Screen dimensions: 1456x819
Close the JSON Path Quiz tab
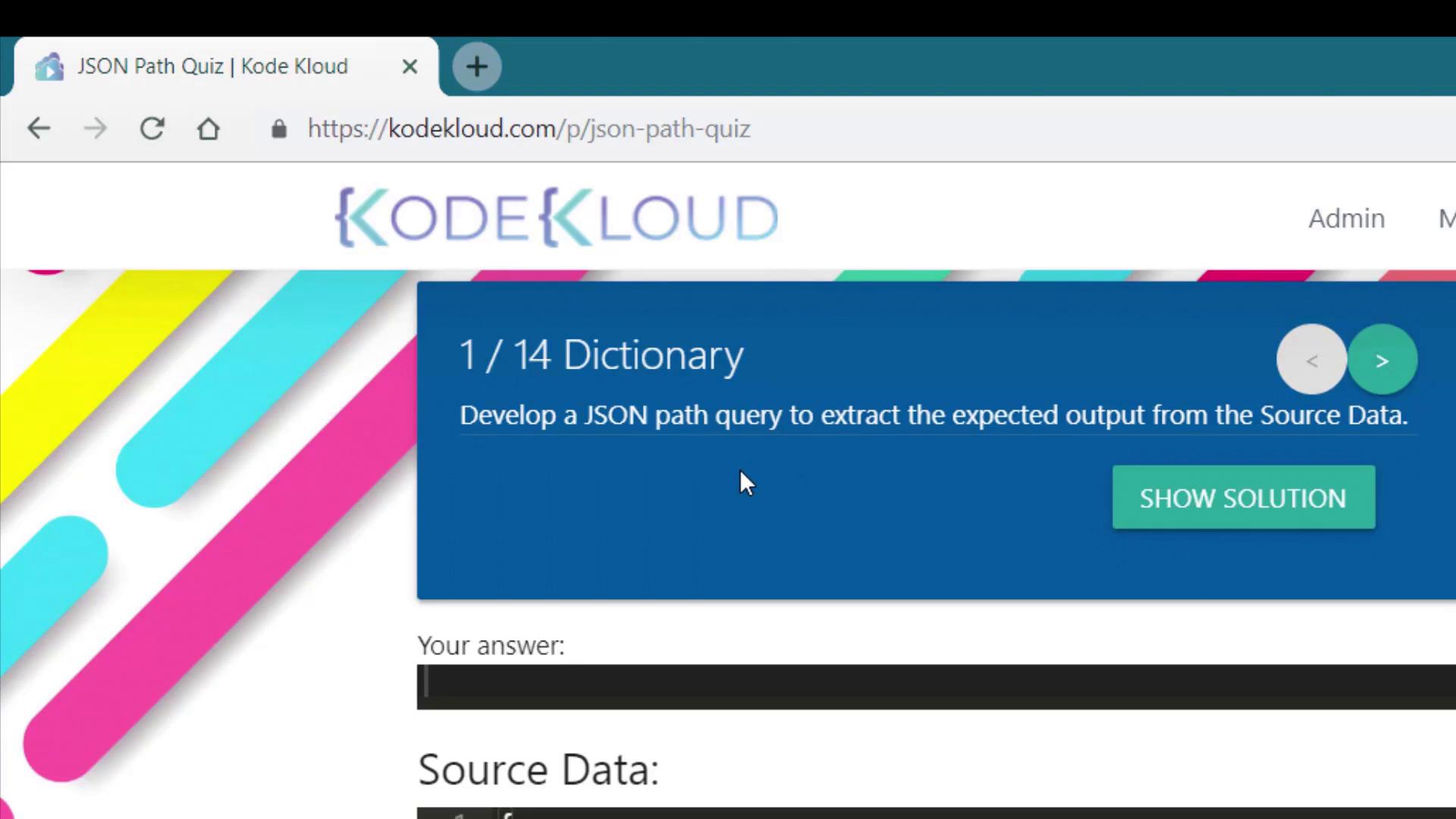pyautogui.click(x=410, y=67)
